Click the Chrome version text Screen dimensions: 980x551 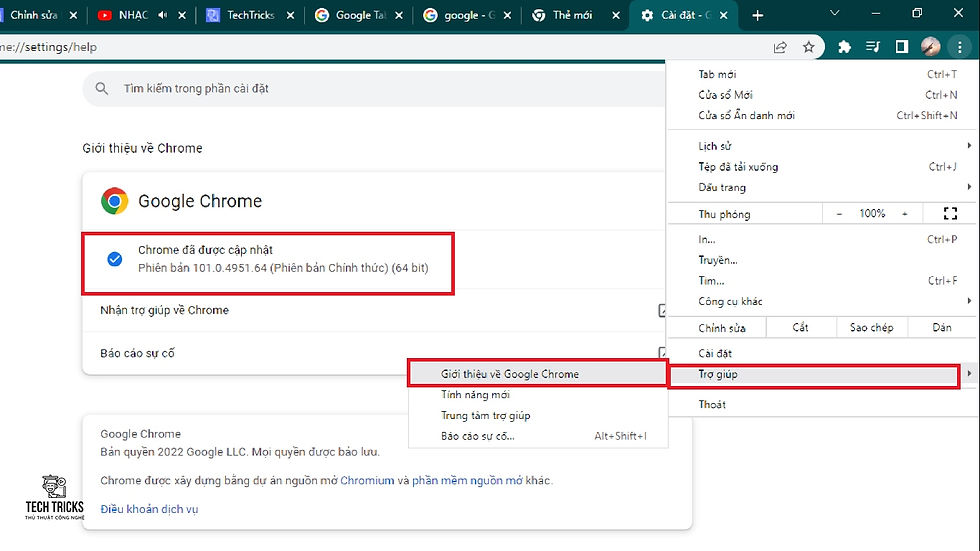pos(283,268)
